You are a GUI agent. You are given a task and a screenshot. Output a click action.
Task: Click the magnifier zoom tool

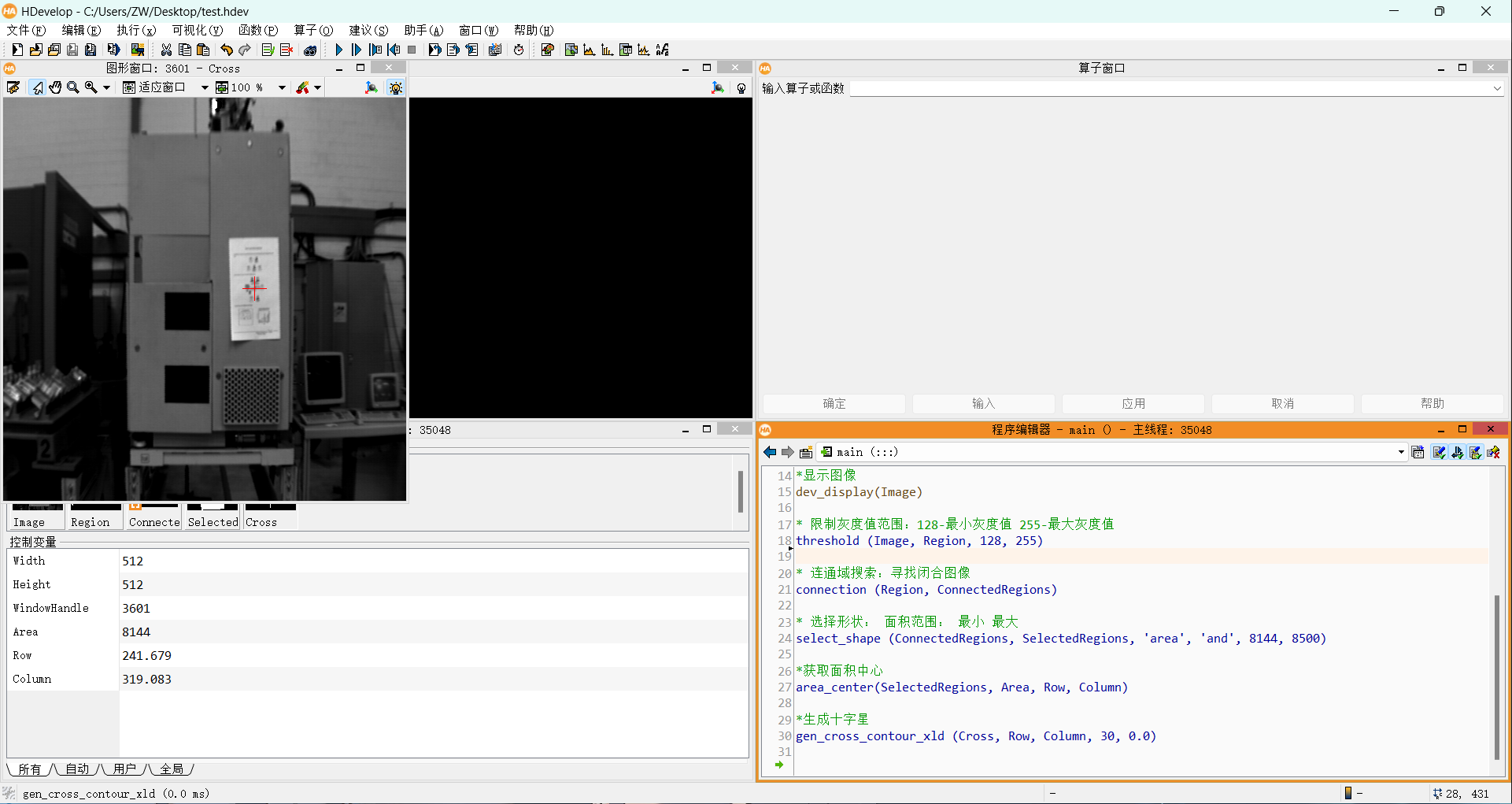(x=73, y=87)
